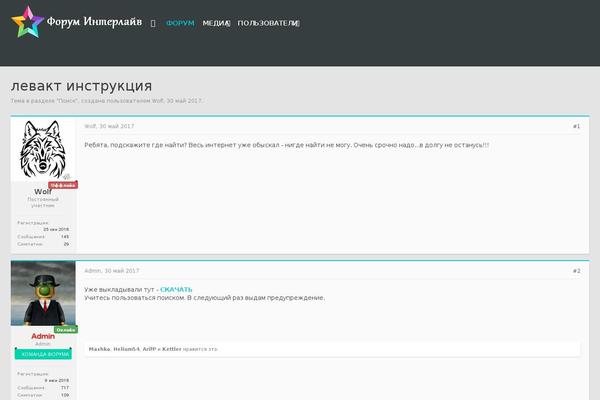The width and height of the screenshot is (600, 400).
Task: Click the "Admin, 30 май 2017" post header
Action: tap(112, 271)
